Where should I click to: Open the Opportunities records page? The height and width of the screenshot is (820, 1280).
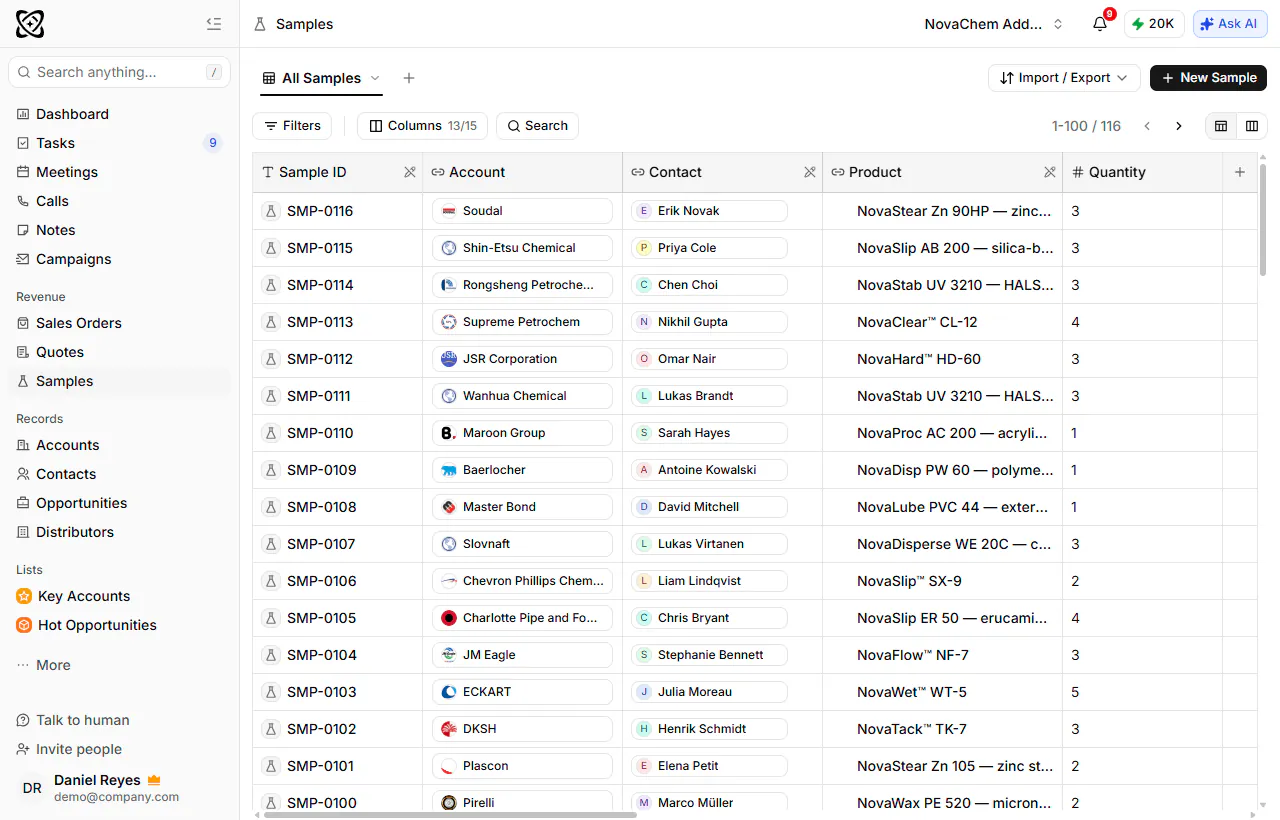[120, 503]
